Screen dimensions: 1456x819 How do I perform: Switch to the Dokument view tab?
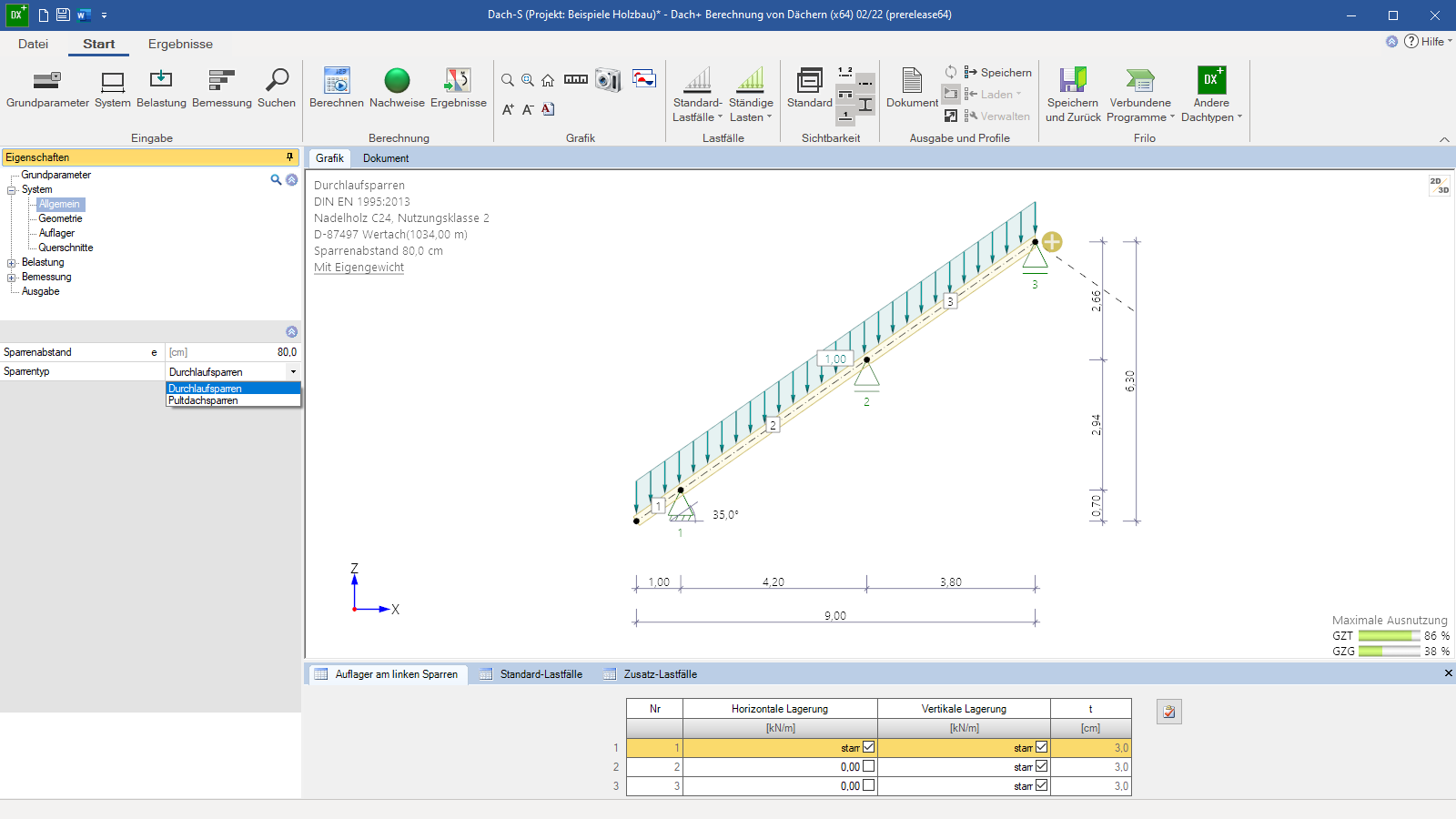386,158
